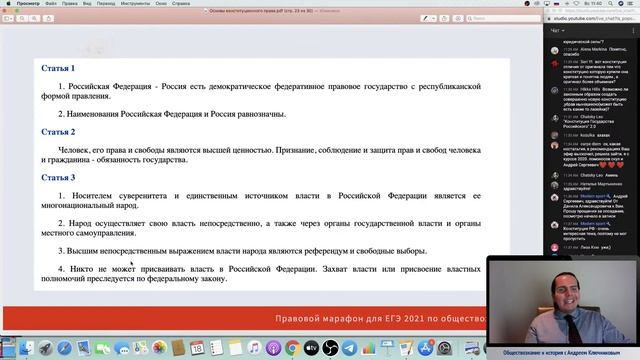Open the sidebar view dropdown in Preview toolbar

[8, 18]
